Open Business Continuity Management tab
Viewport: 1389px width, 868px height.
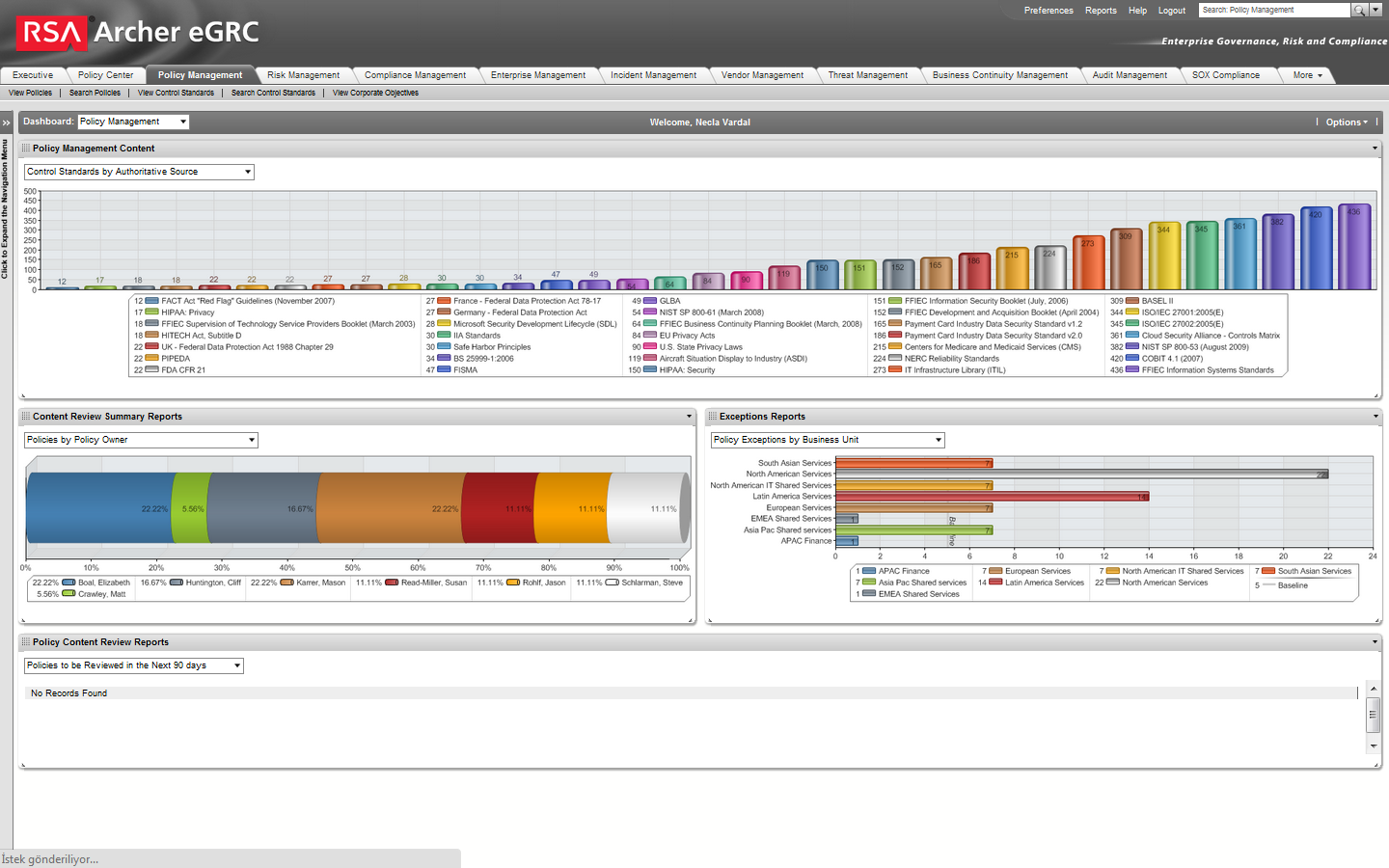(x=1000, y=75)
